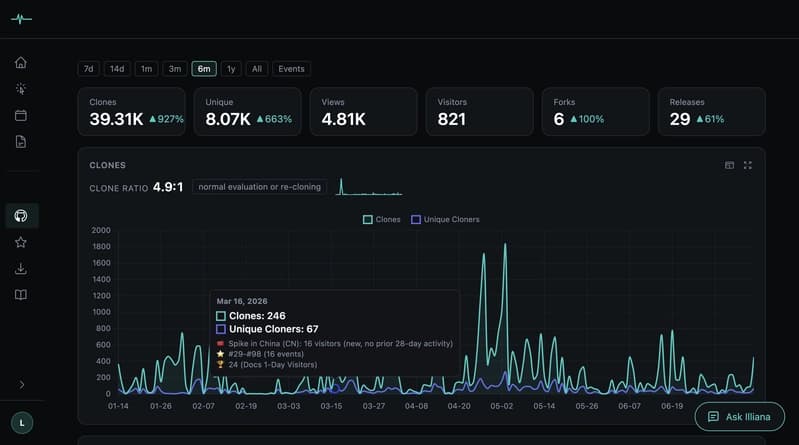Click the Releases 29 stat card
799x445 pixels.
712,112
